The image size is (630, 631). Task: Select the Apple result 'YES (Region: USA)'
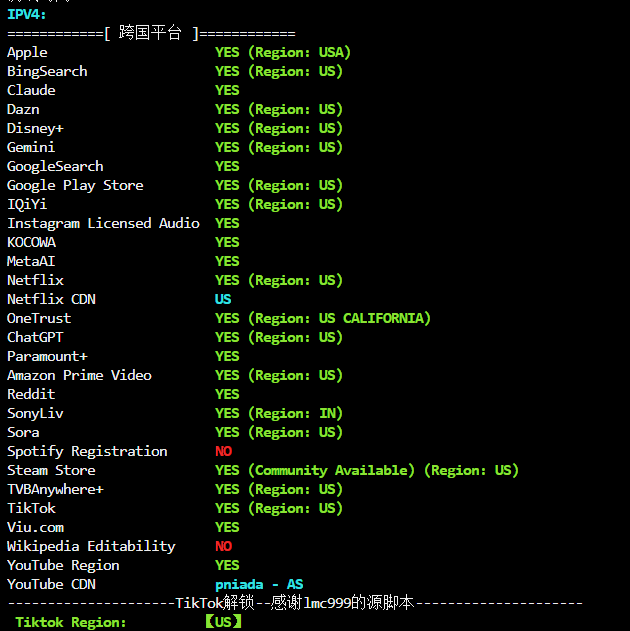point(283,53)
